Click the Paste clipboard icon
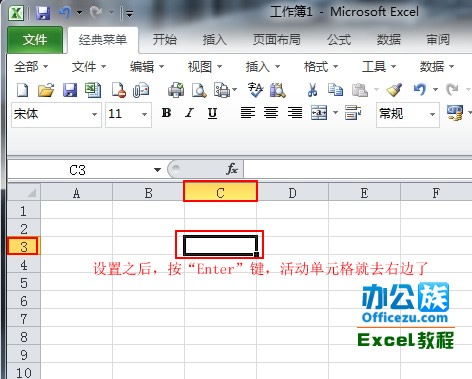Image resolution: width=472 pixels, height=379 pixels. (x=360, y=90)
